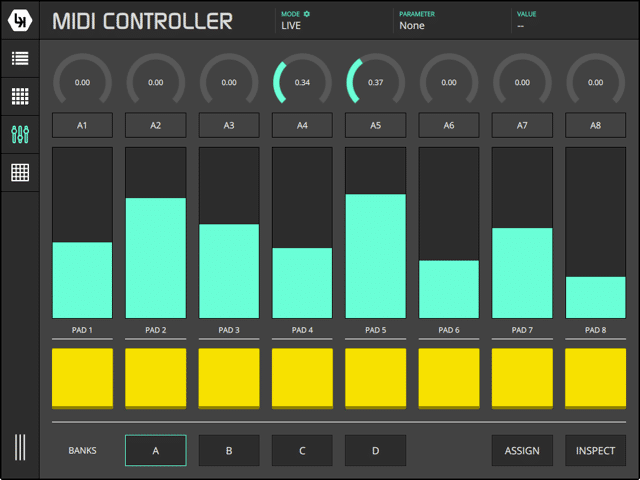Screen dimensions: 640x480
Task: Open the small grid sidebar icon
Action: pyautogui.click(x=20, y=97)
